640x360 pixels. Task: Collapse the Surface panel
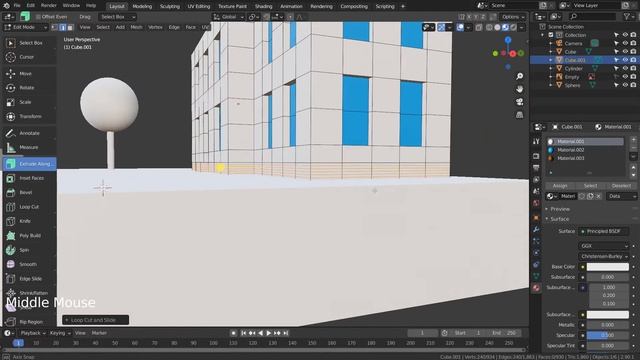(560, 219)
